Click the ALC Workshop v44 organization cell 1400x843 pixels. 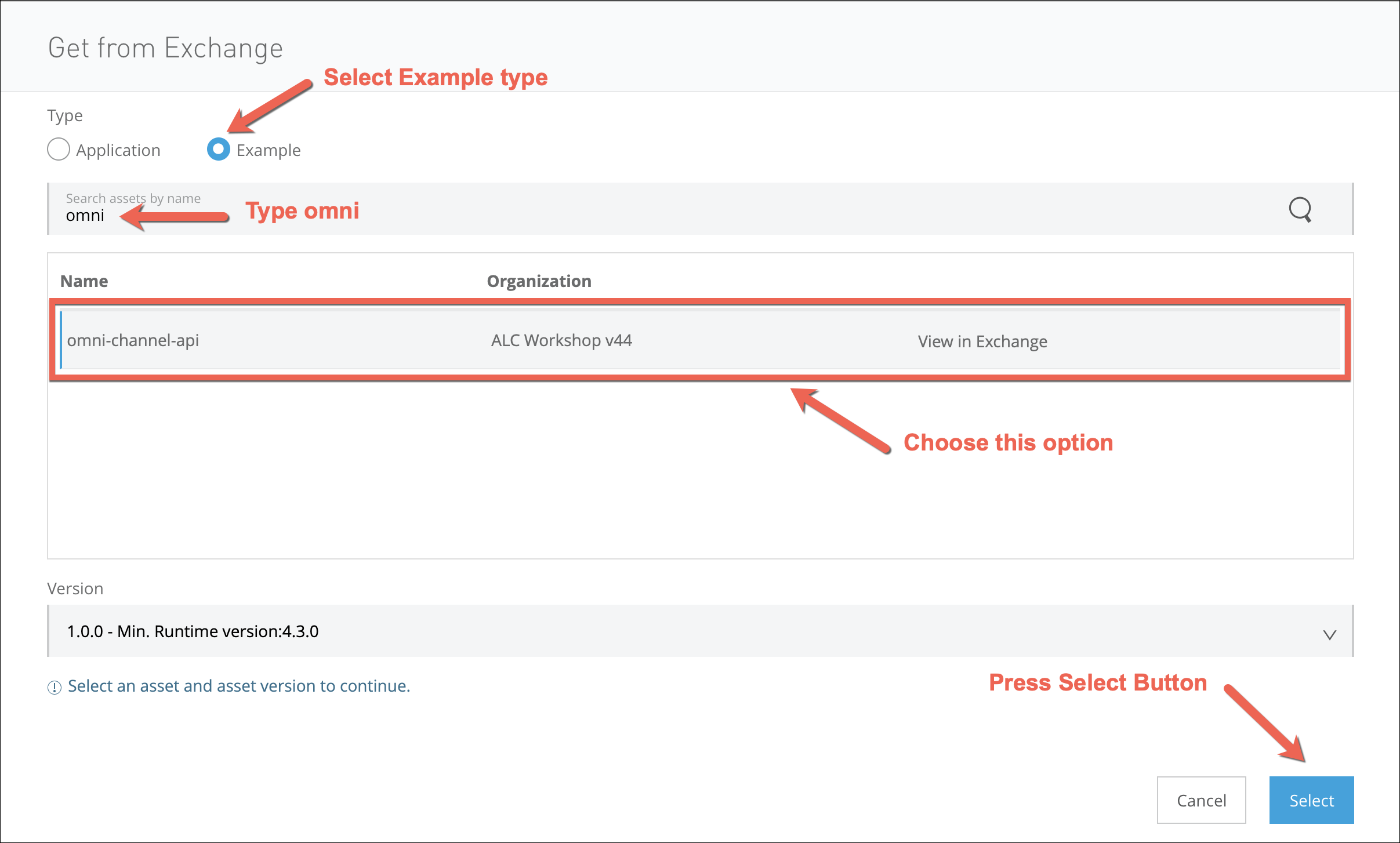pos(561,340)
